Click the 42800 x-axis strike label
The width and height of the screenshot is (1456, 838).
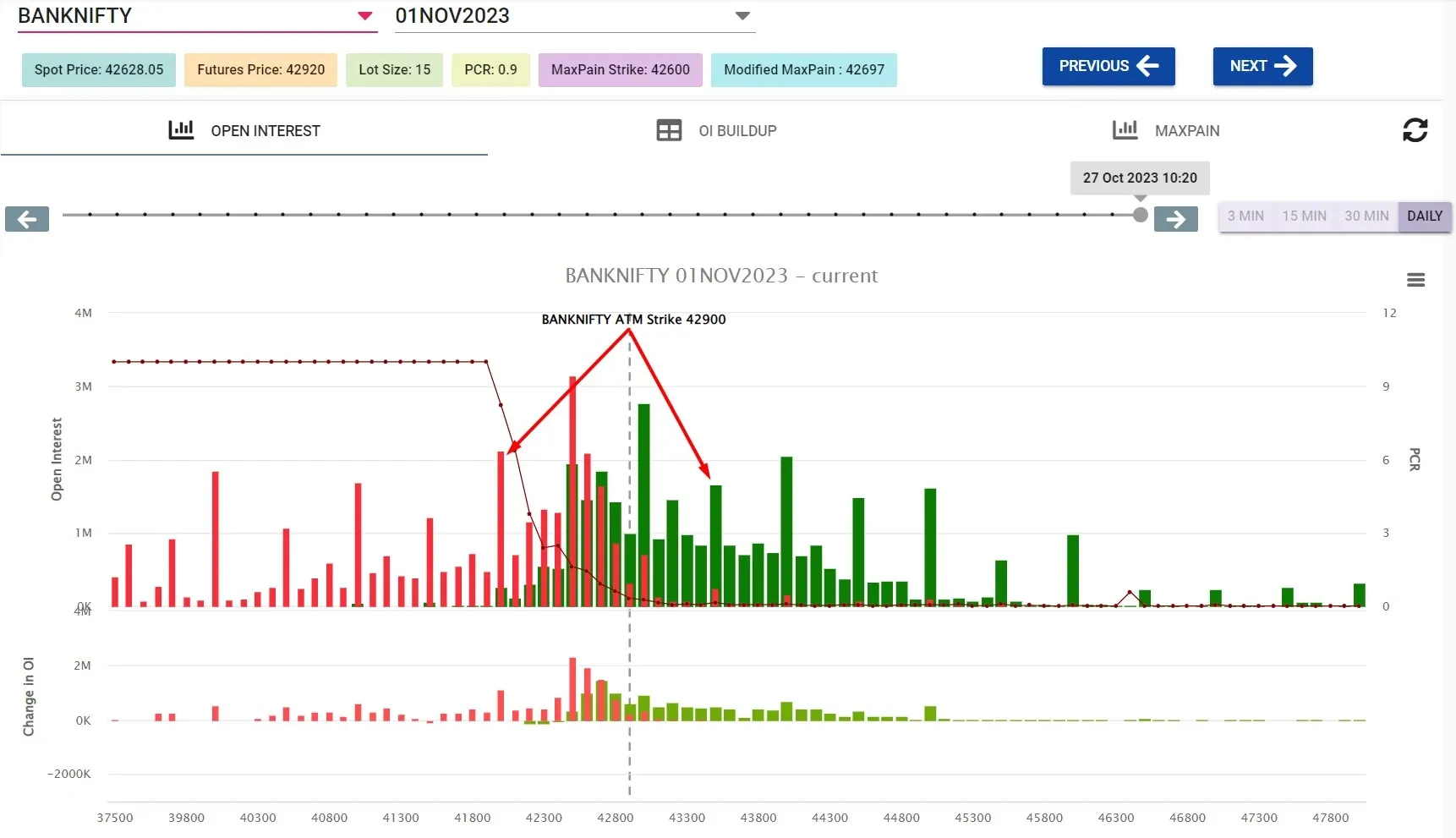616,818
